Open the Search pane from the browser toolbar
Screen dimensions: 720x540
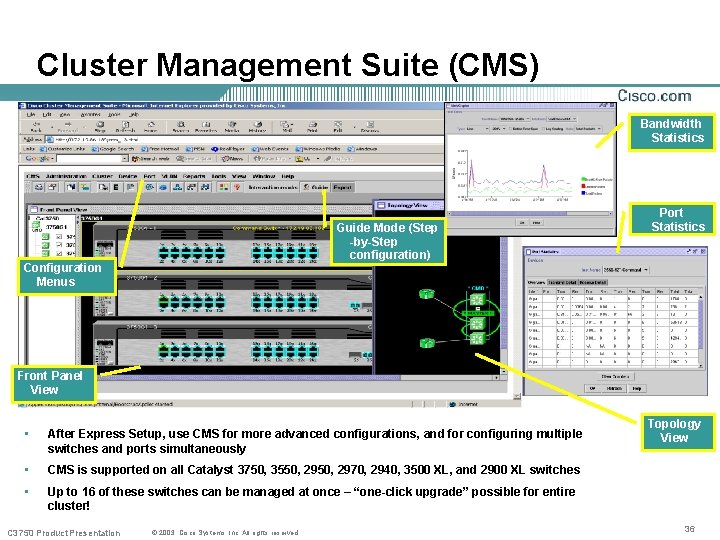pyautogui.click(x=181, y=127)
